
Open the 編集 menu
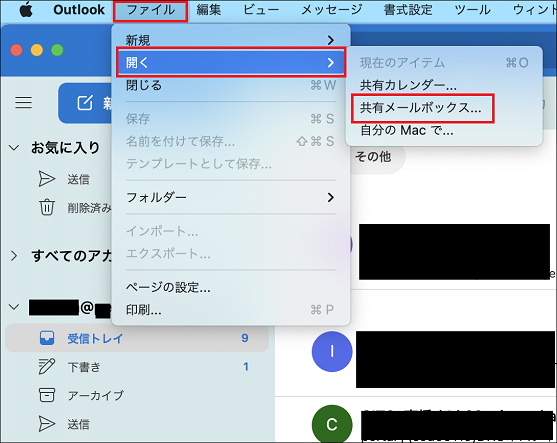click(x=209, y=10)
